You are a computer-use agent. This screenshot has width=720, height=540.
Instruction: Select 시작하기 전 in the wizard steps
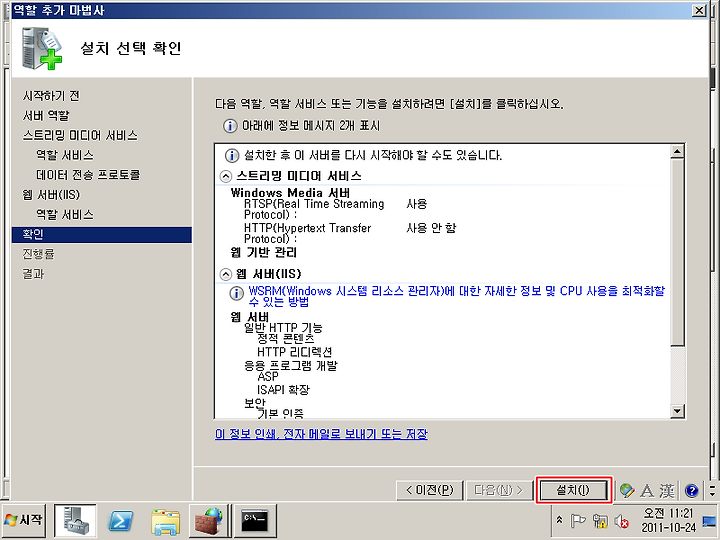[x=51, y=96]
